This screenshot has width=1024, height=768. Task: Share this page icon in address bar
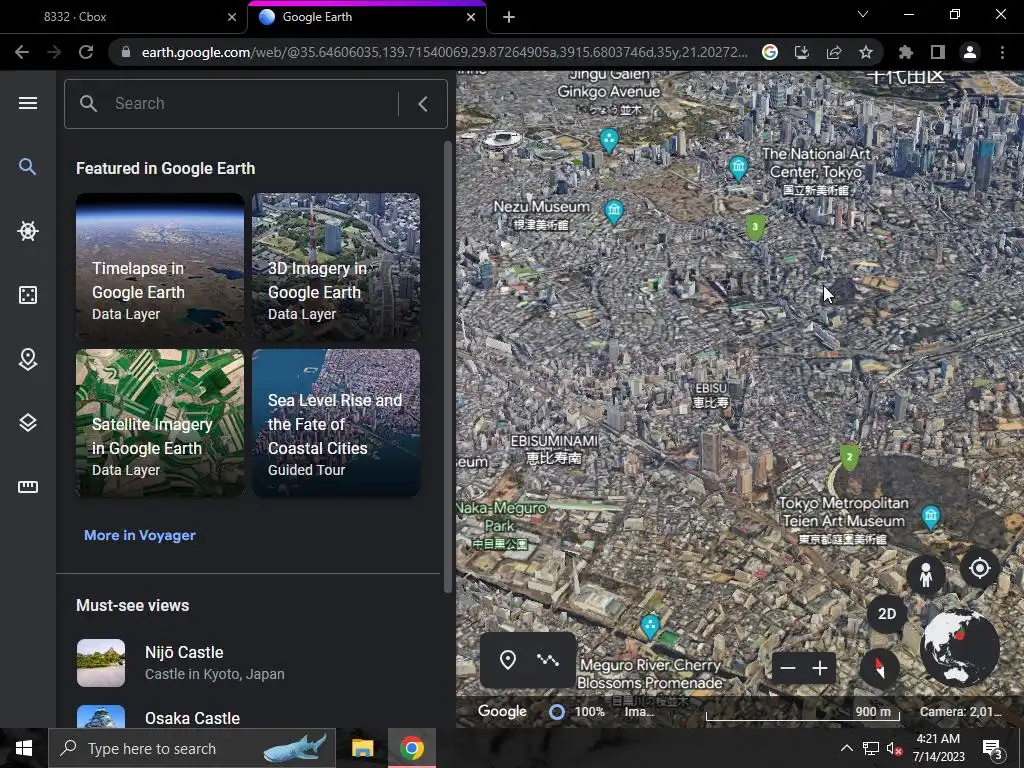point(834,52)
